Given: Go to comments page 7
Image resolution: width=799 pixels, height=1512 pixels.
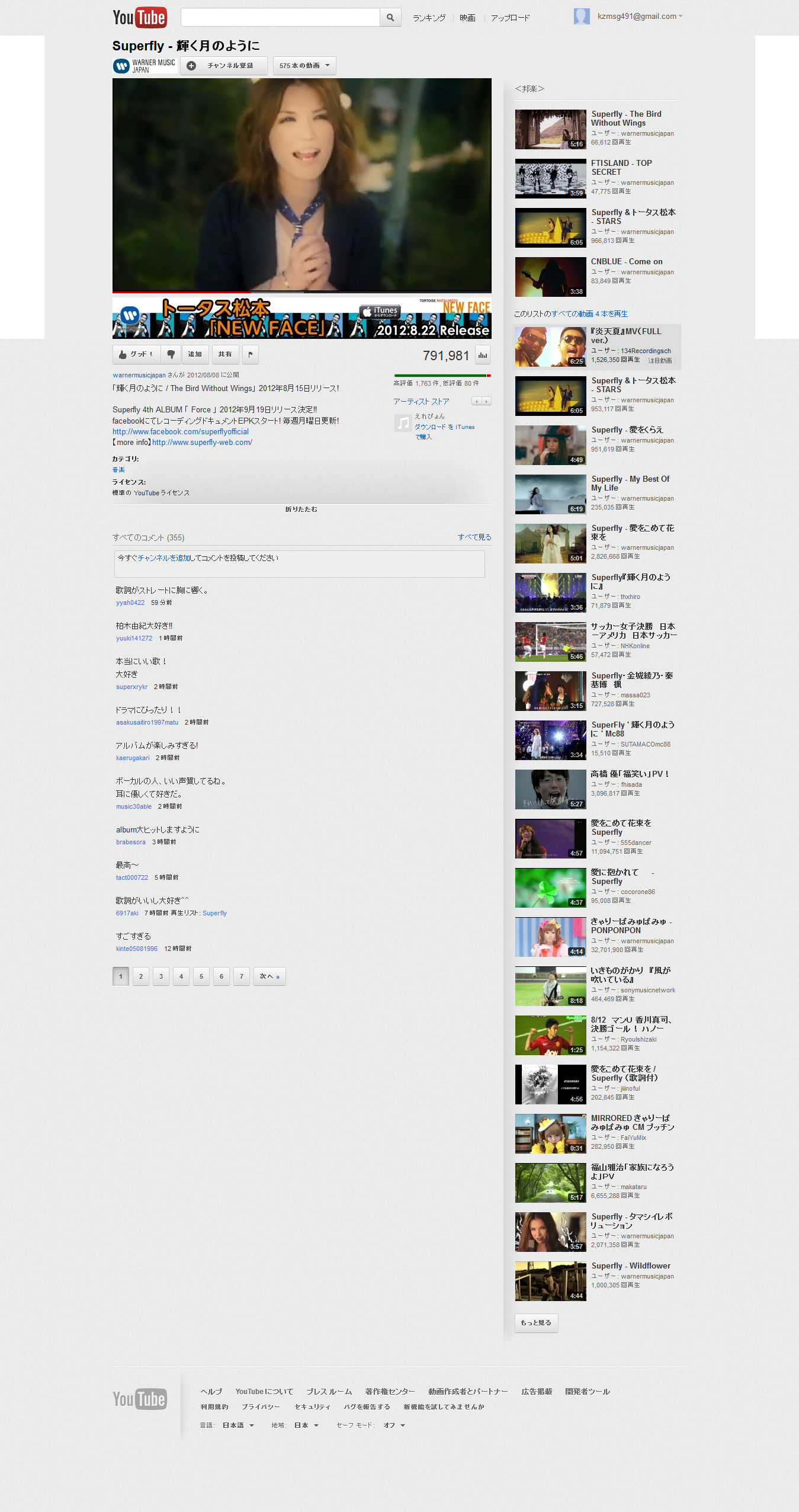Looking at the screenshot, I should click(242, 976).
